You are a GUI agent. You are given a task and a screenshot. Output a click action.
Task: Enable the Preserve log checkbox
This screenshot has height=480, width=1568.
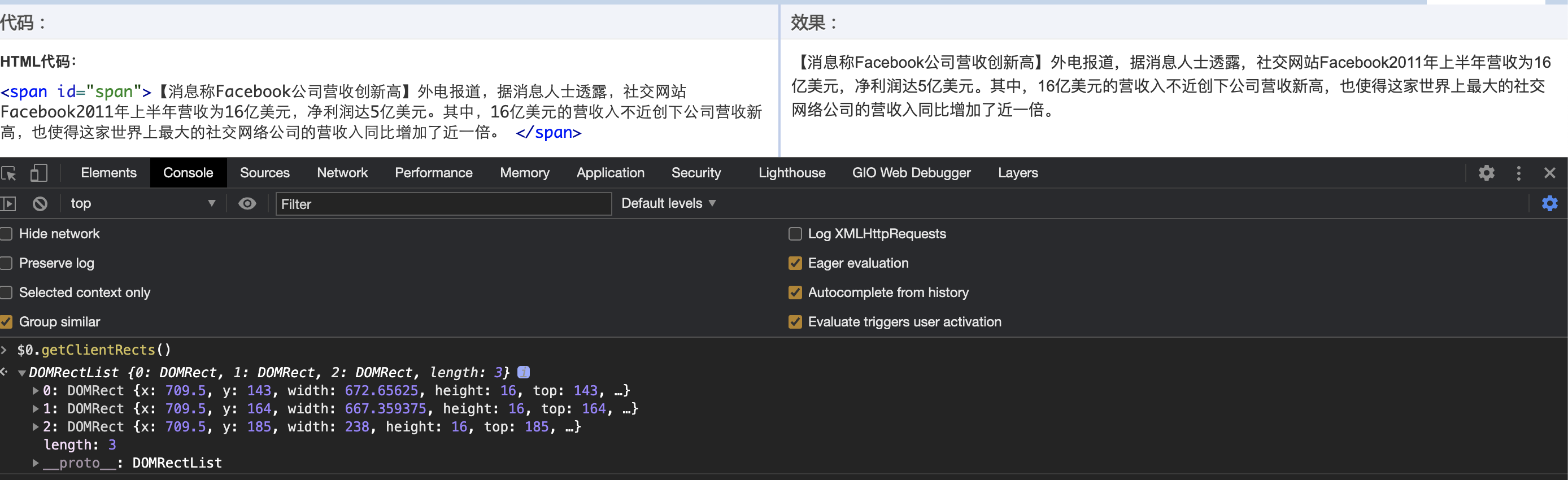click(x=6, y=263)
